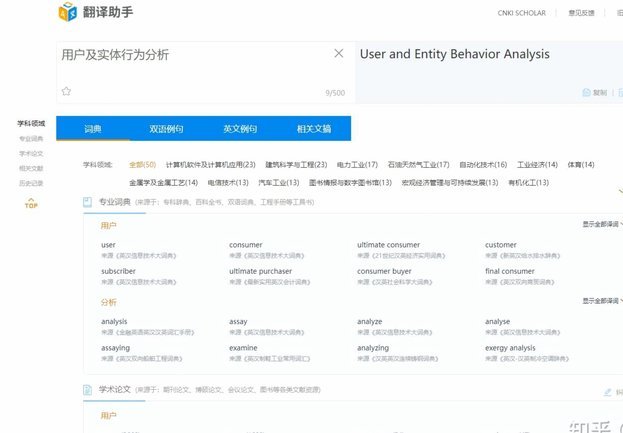Filter by 汽车工业(13)

pyautogui.click(x=279, y=183)
